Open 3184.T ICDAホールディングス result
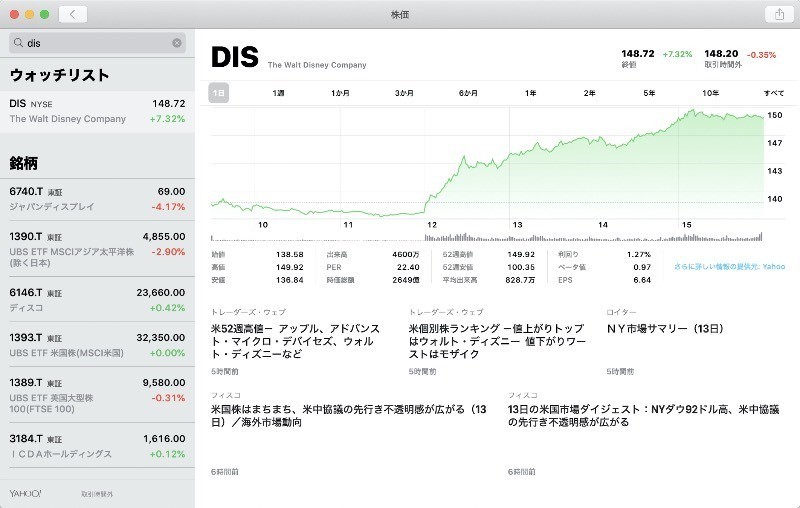Image resolution: width=800 pixels, height=508 pixels. point(97,445)
